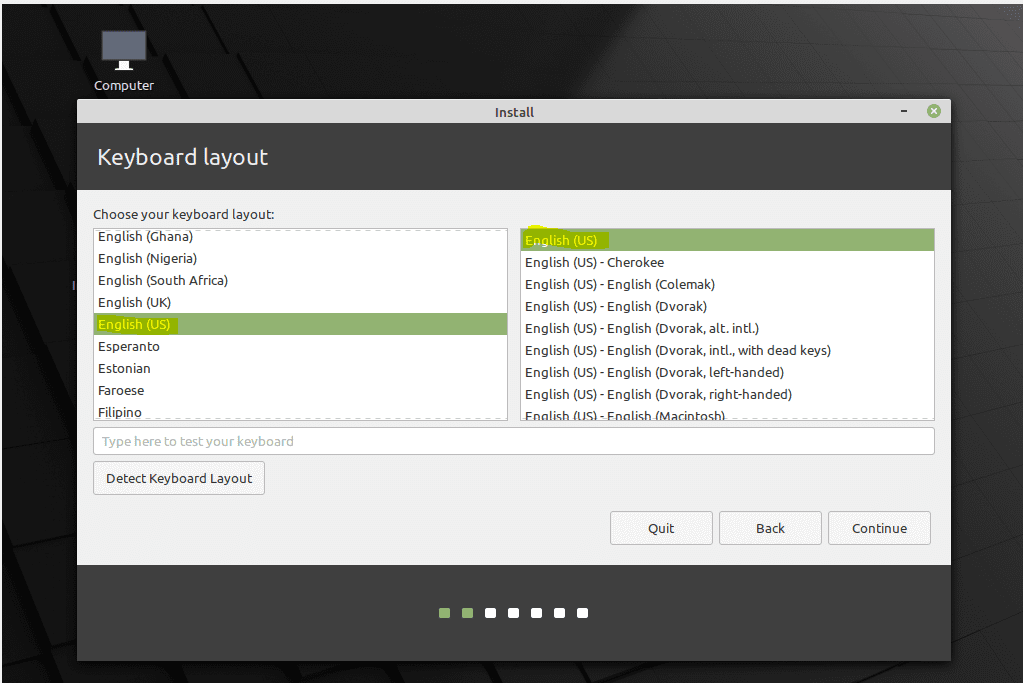Click the keyboard test input field
Screen dimensions: 1023x683
[513, 440]
